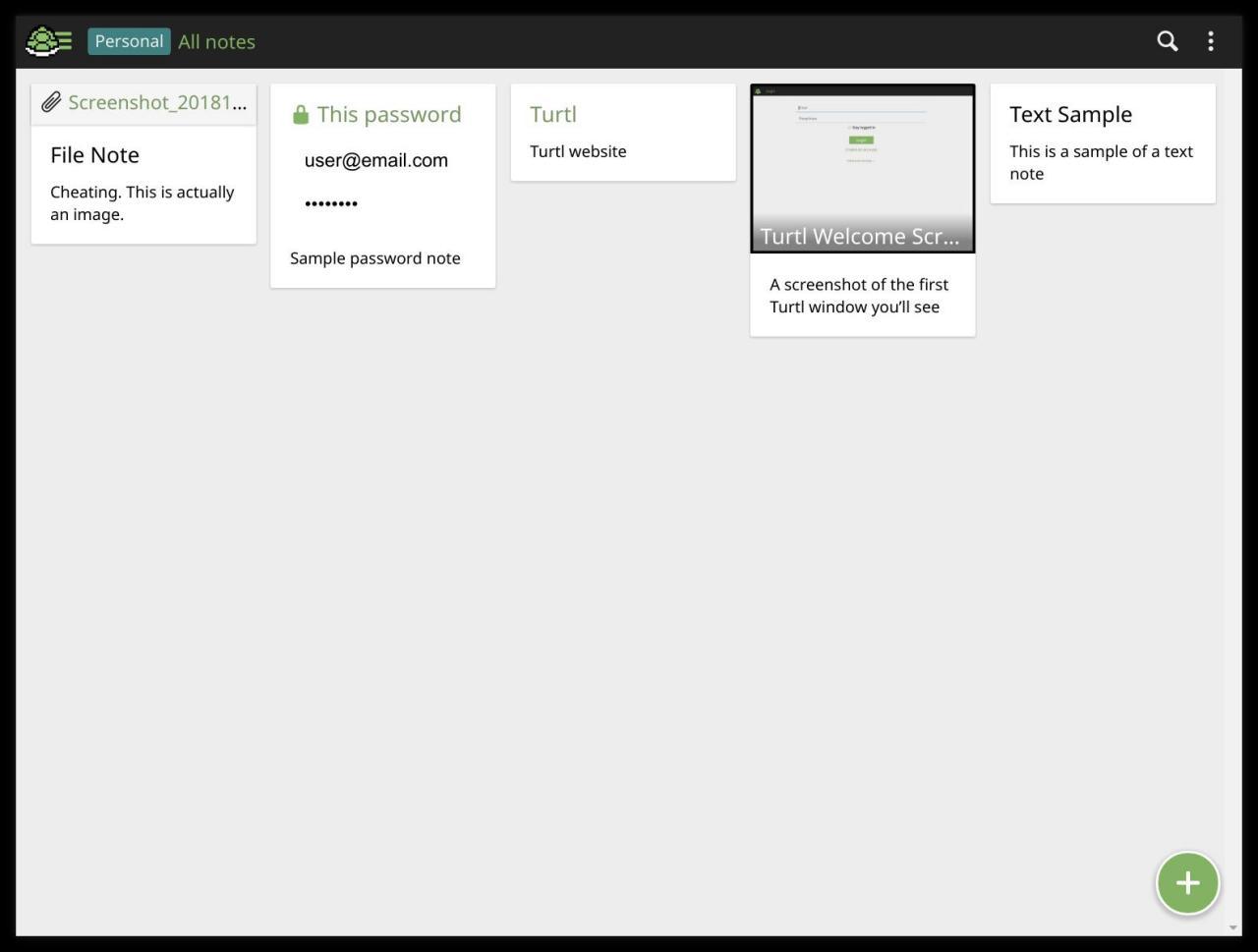The image size is (1258, 952).
Task: Click 'Turtl website' description text
Action: [x=578, y=151]
